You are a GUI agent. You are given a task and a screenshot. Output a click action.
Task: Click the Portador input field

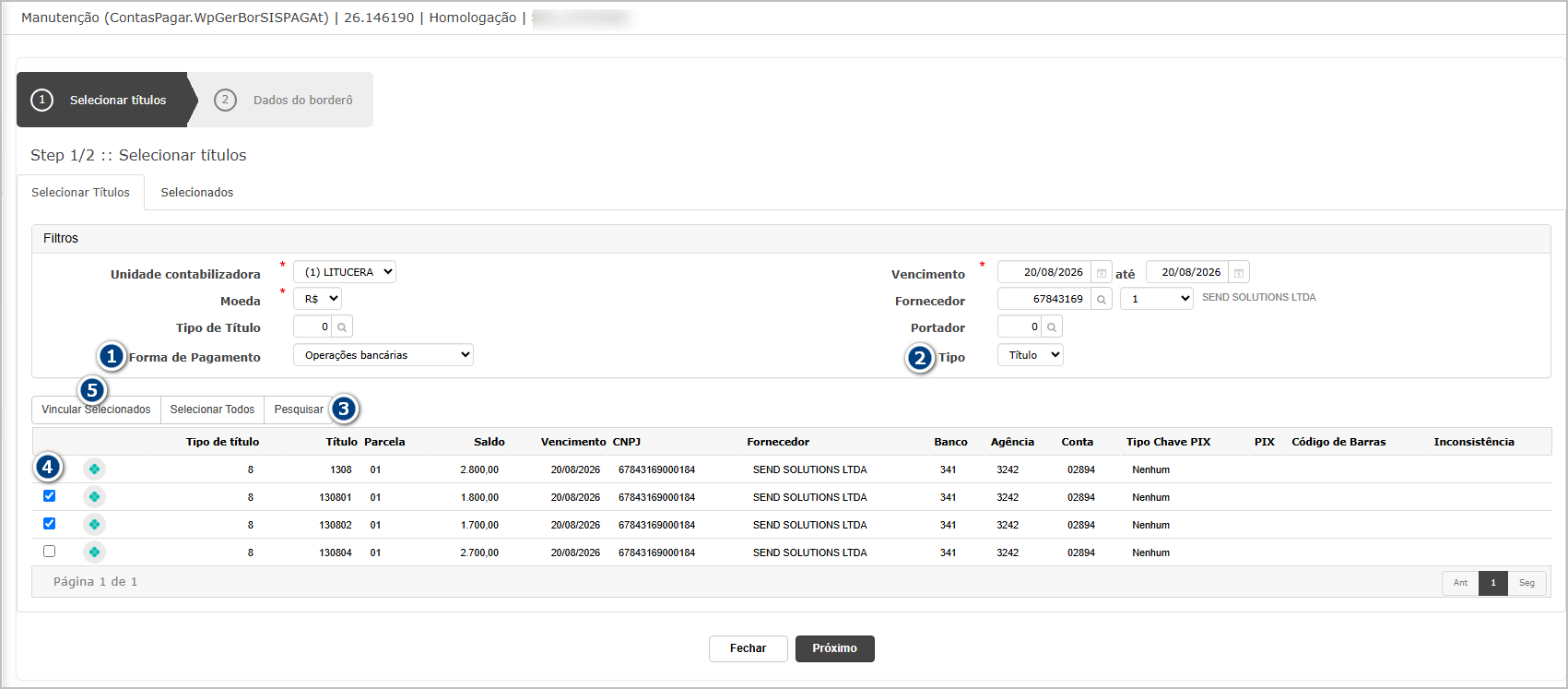pos(1020,327)
